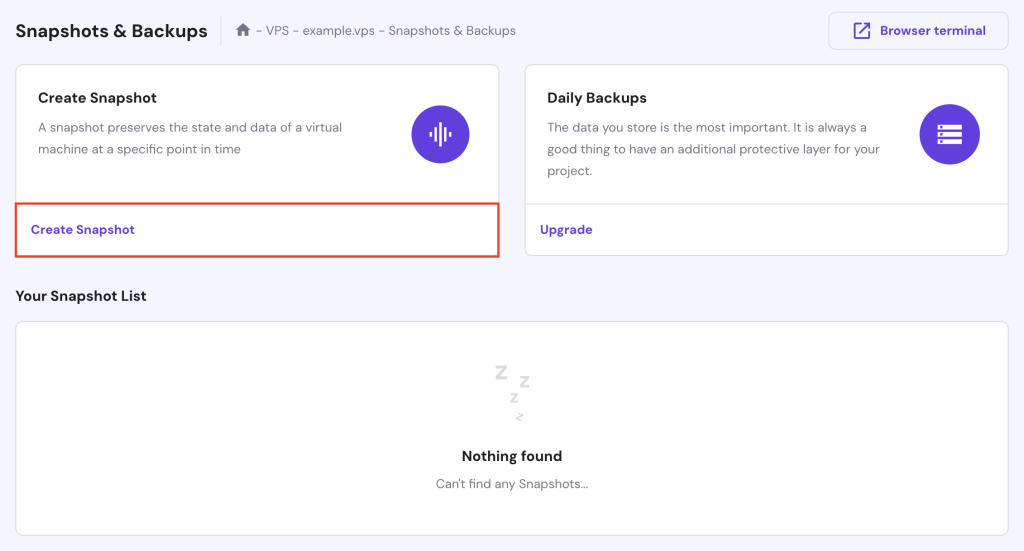
Task: Click the Snapshots & Backups page title
Action: tap(111, 31)
